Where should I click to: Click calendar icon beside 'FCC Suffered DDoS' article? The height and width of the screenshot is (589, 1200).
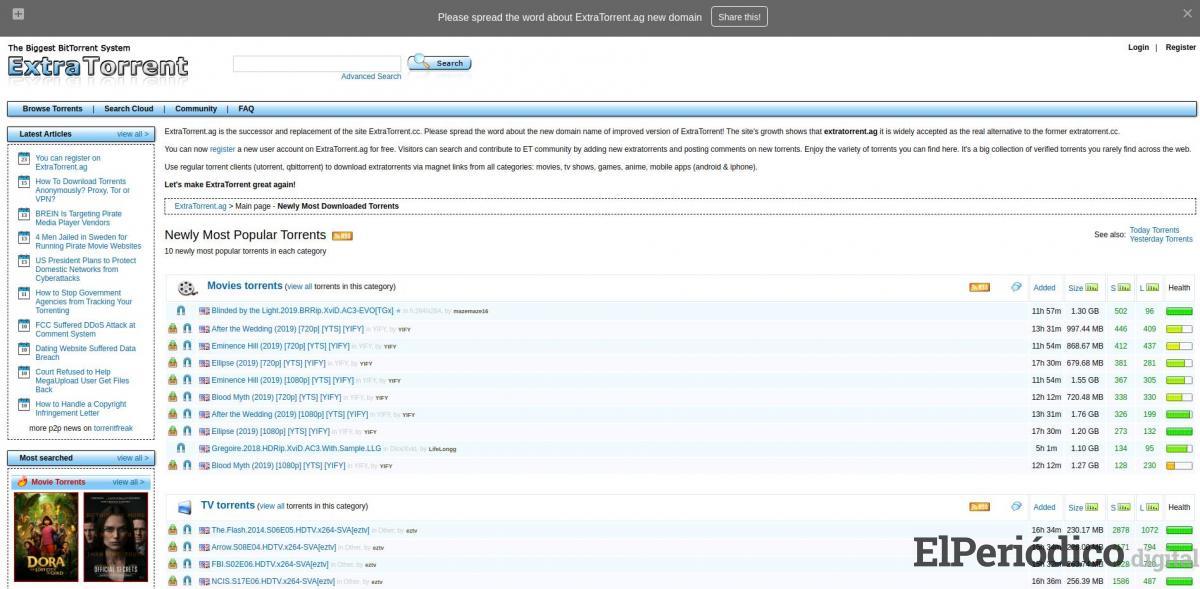pos(24,326)
